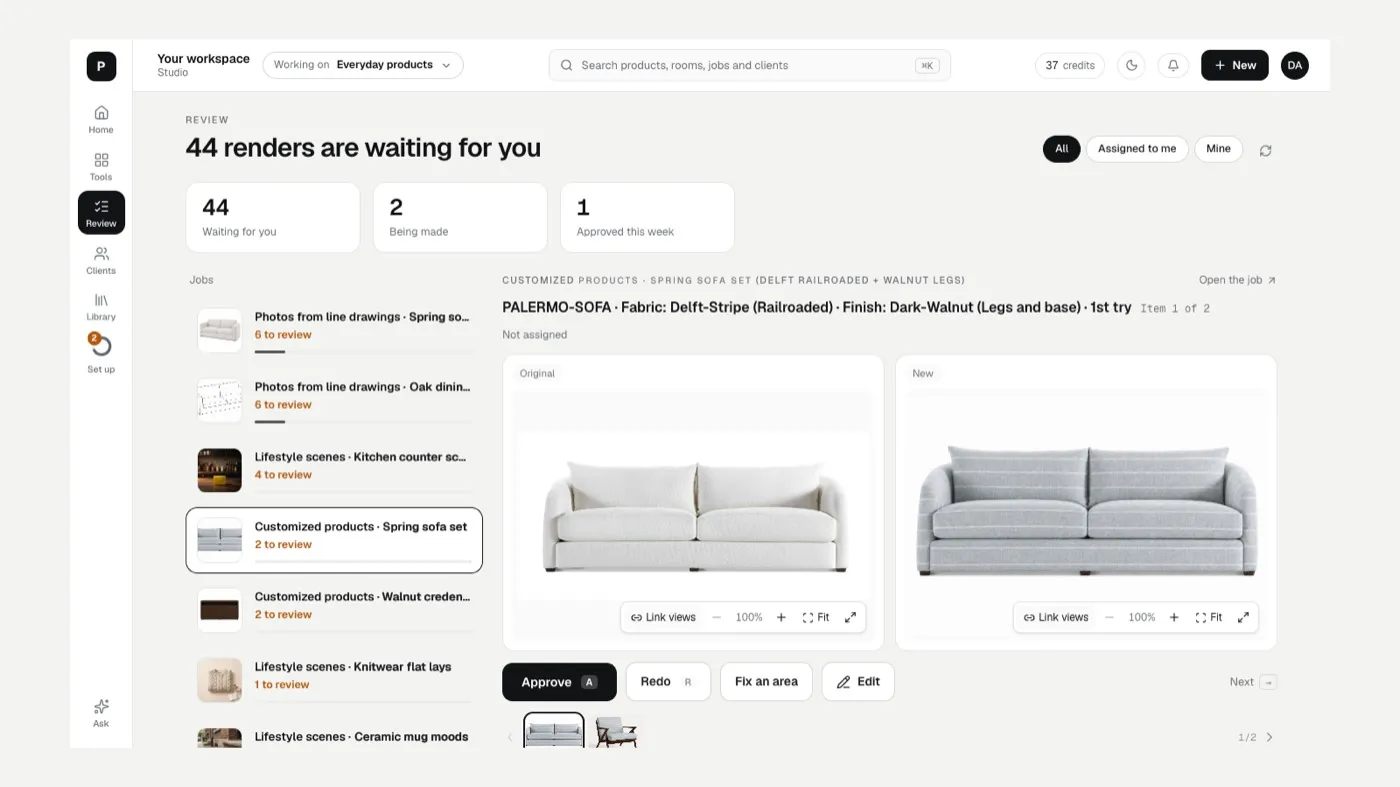
Task: Click the Redo button
Action: (668, 682)
